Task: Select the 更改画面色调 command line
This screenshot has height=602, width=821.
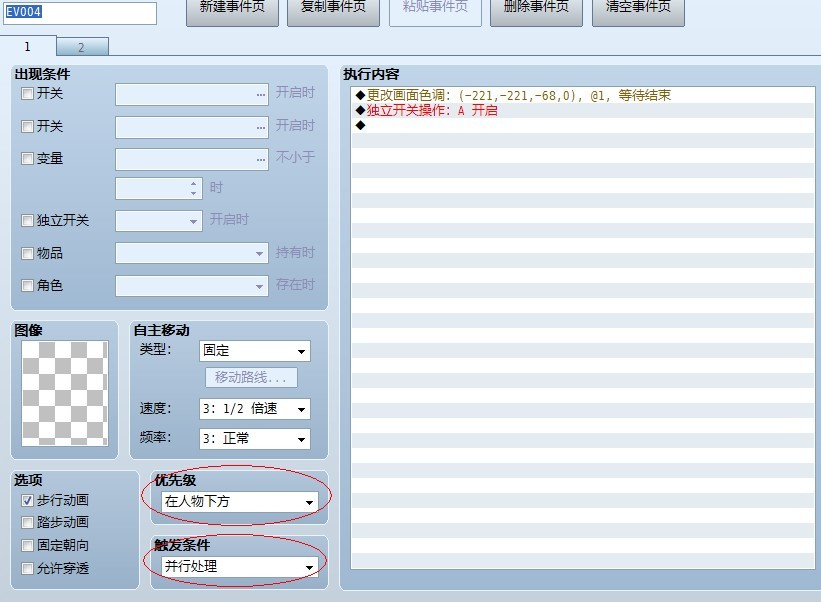Action: pyautogui.click(x=583, y=95)
